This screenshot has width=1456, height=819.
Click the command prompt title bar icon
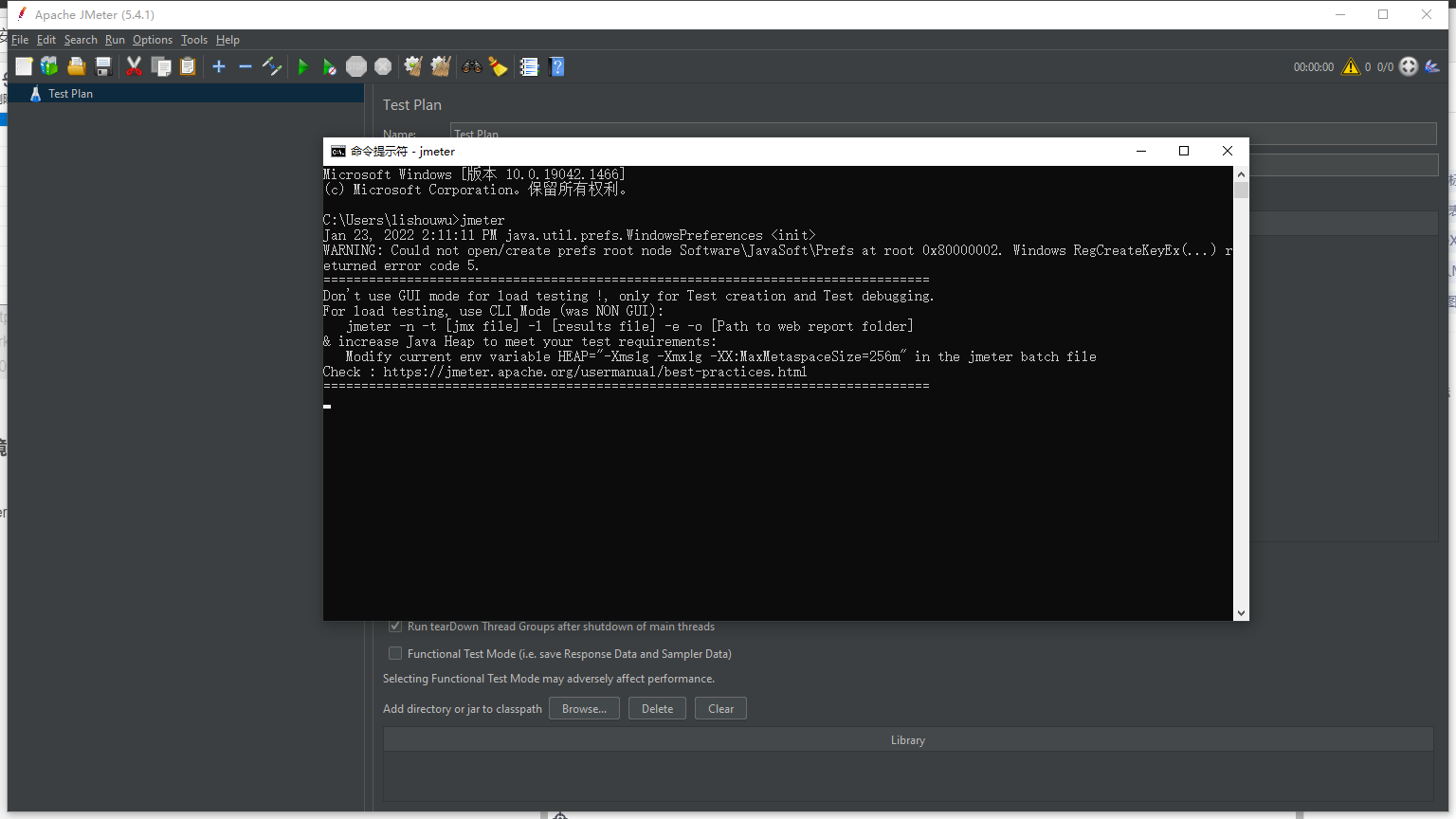[337, 152]
